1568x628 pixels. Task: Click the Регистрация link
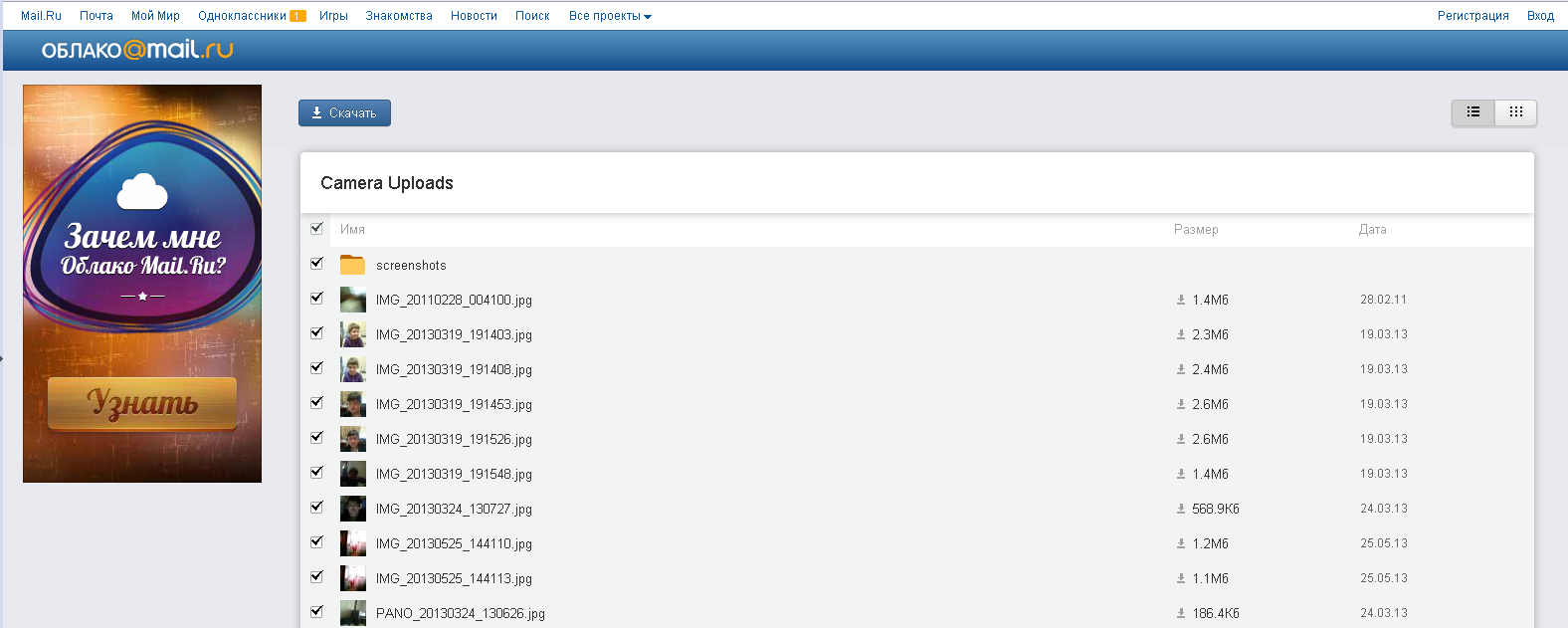1472,16
